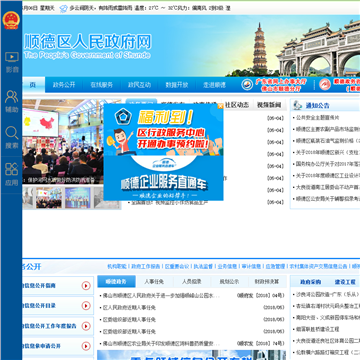Image resolution: width=360 pixels, height=360 pixels.
Task: Click the red arrow beside 信息公开指南
Action: (x=86, y=286)
